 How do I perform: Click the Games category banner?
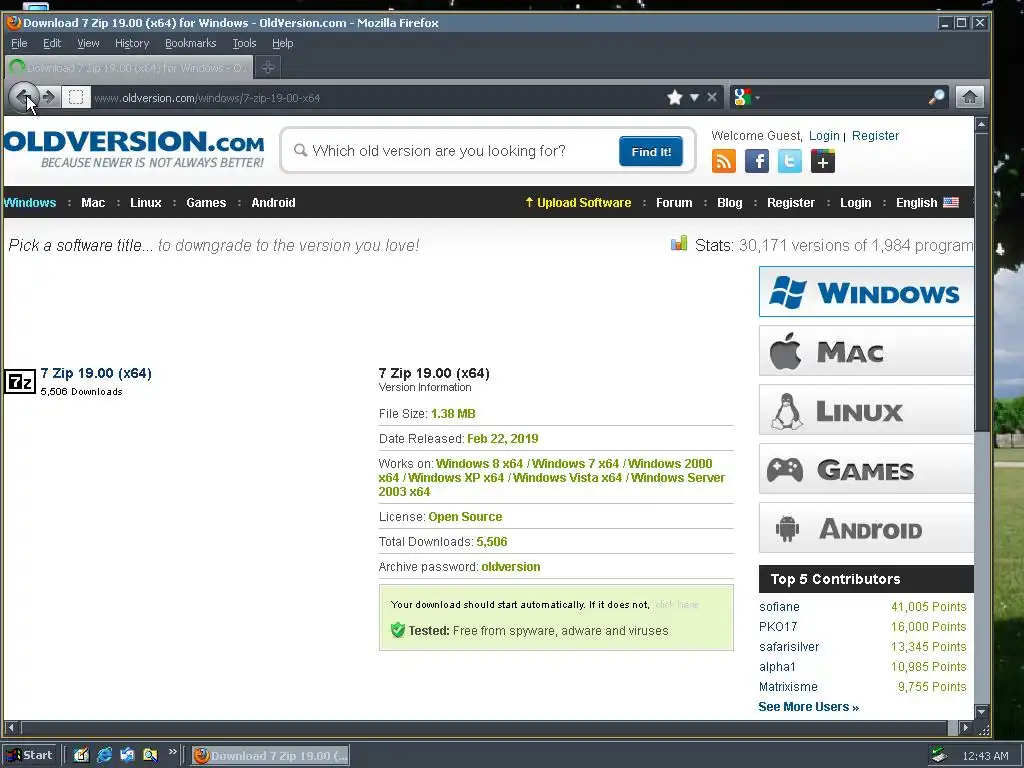[x=866, y=469]
